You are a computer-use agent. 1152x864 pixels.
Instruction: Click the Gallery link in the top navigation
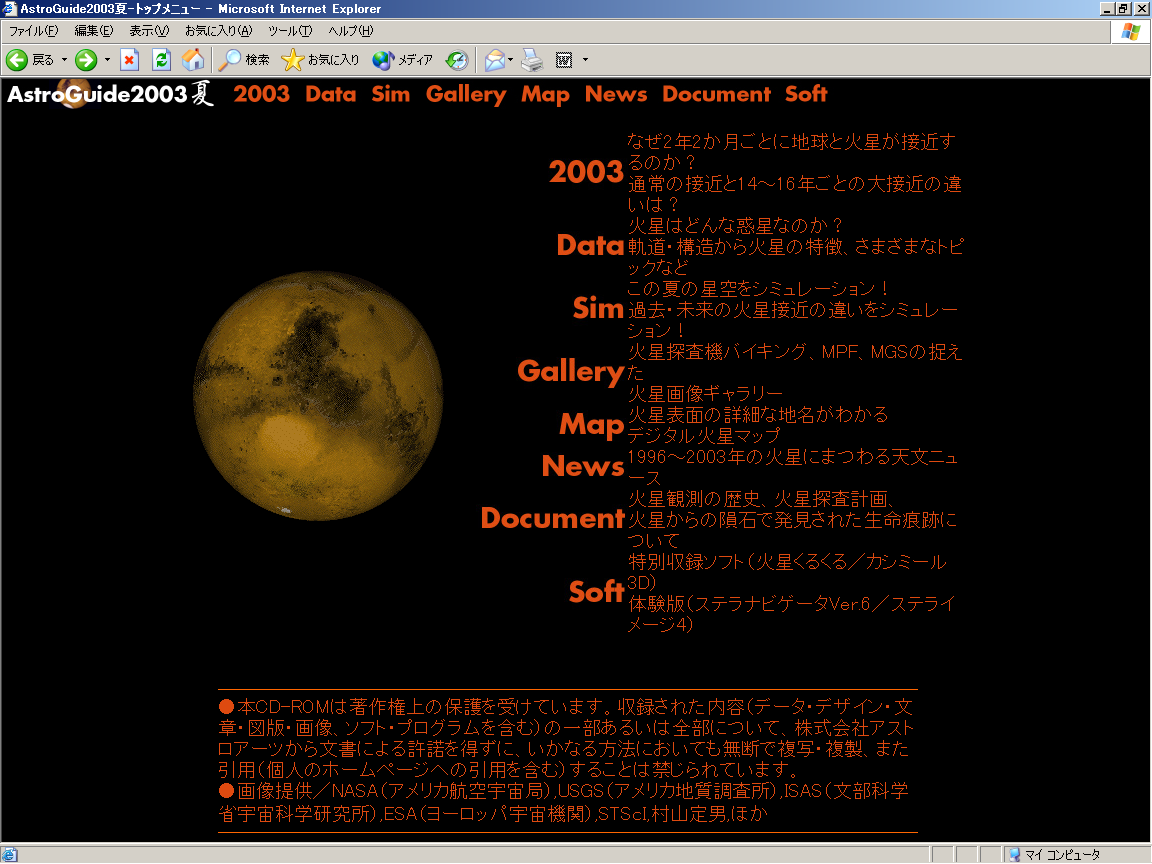tap(465, 94)
